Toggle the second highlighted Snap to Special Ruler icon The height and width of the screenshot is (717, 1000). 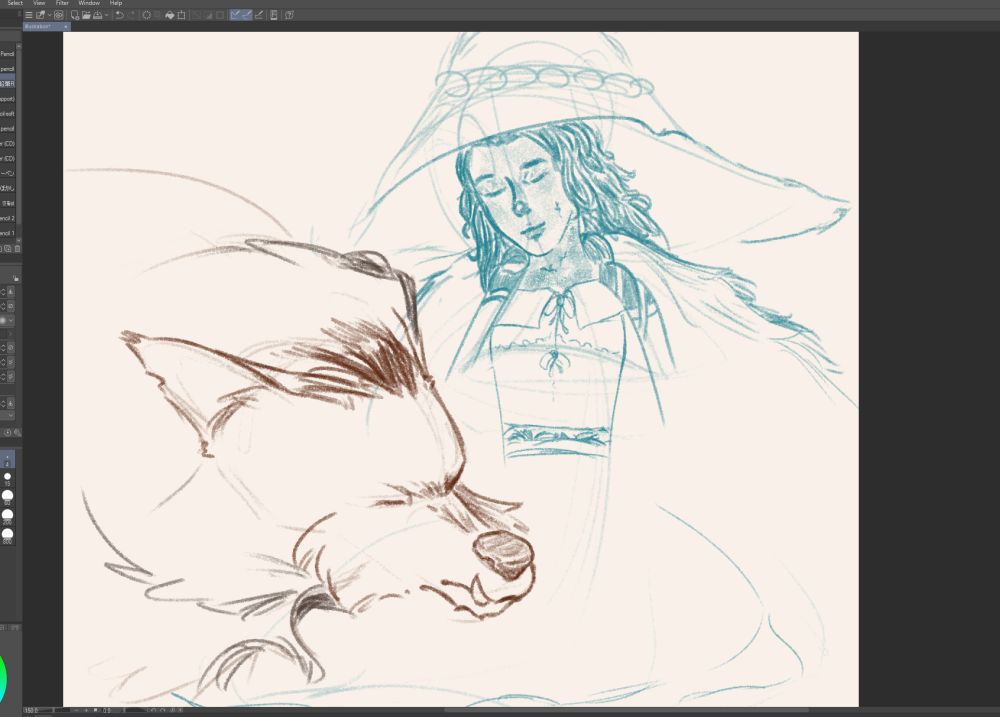pyautogui.click(x=247, y=15)
